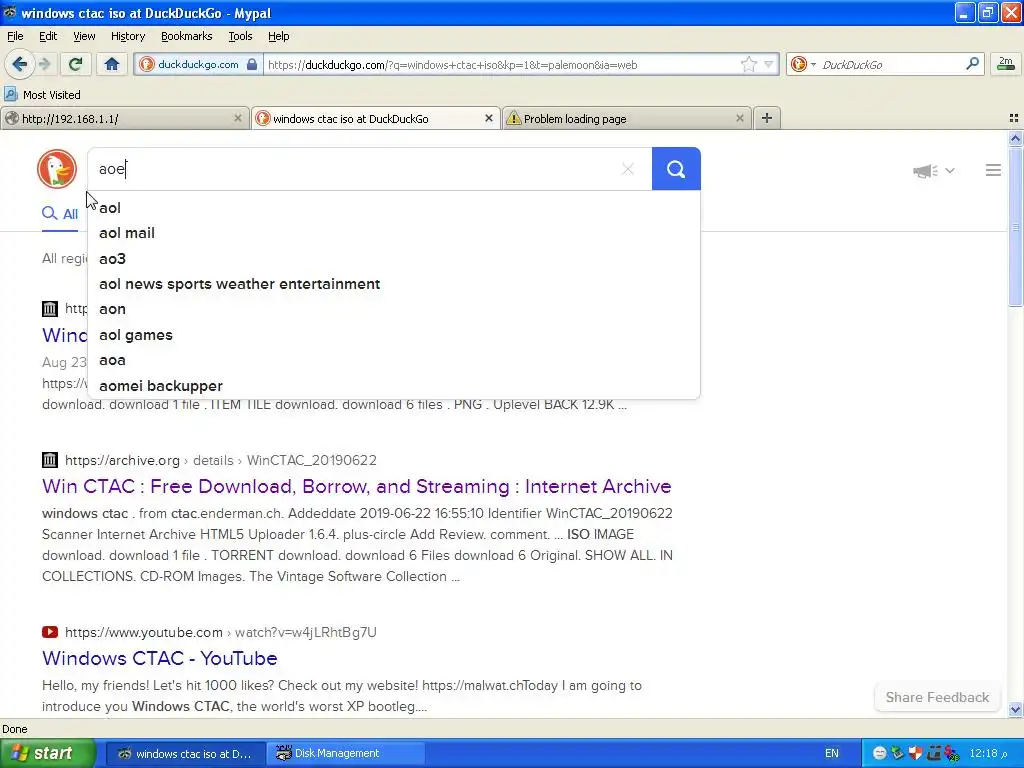Open the megaphone notifications dropdown
This screenshot has height=768, width=1024.
point(933,170)
